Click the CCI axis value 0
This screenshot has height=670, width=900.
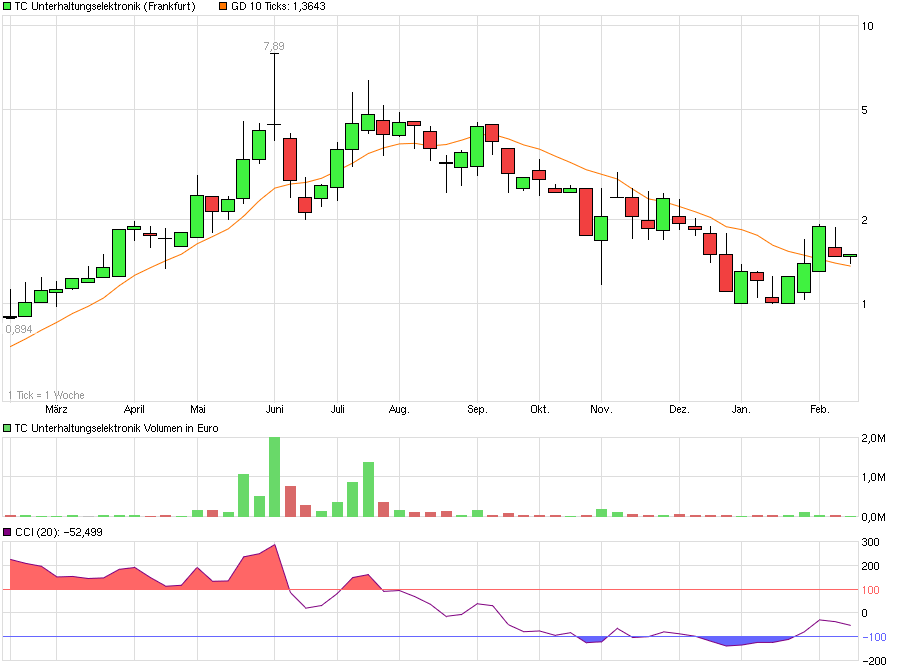click(864, 613)
